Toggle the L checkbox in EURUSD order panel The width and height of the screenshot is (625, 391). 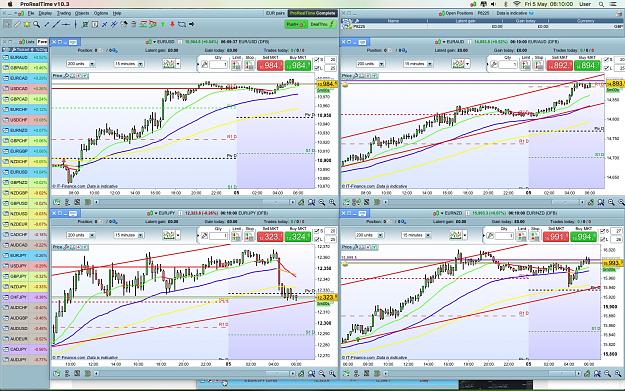click(x=317, y=68)
